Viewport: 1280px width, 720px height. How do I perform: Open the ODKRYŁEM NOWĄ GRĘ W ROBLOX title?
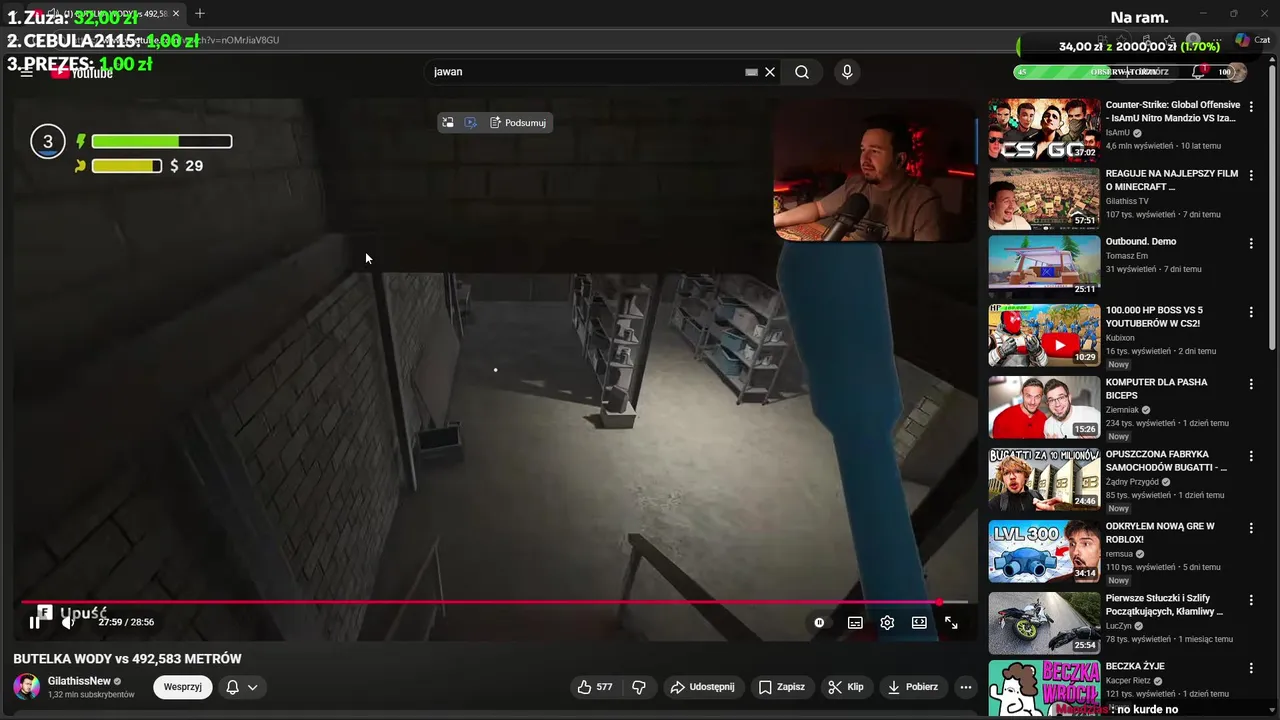pyautogui.click(x=1160, y=533)
